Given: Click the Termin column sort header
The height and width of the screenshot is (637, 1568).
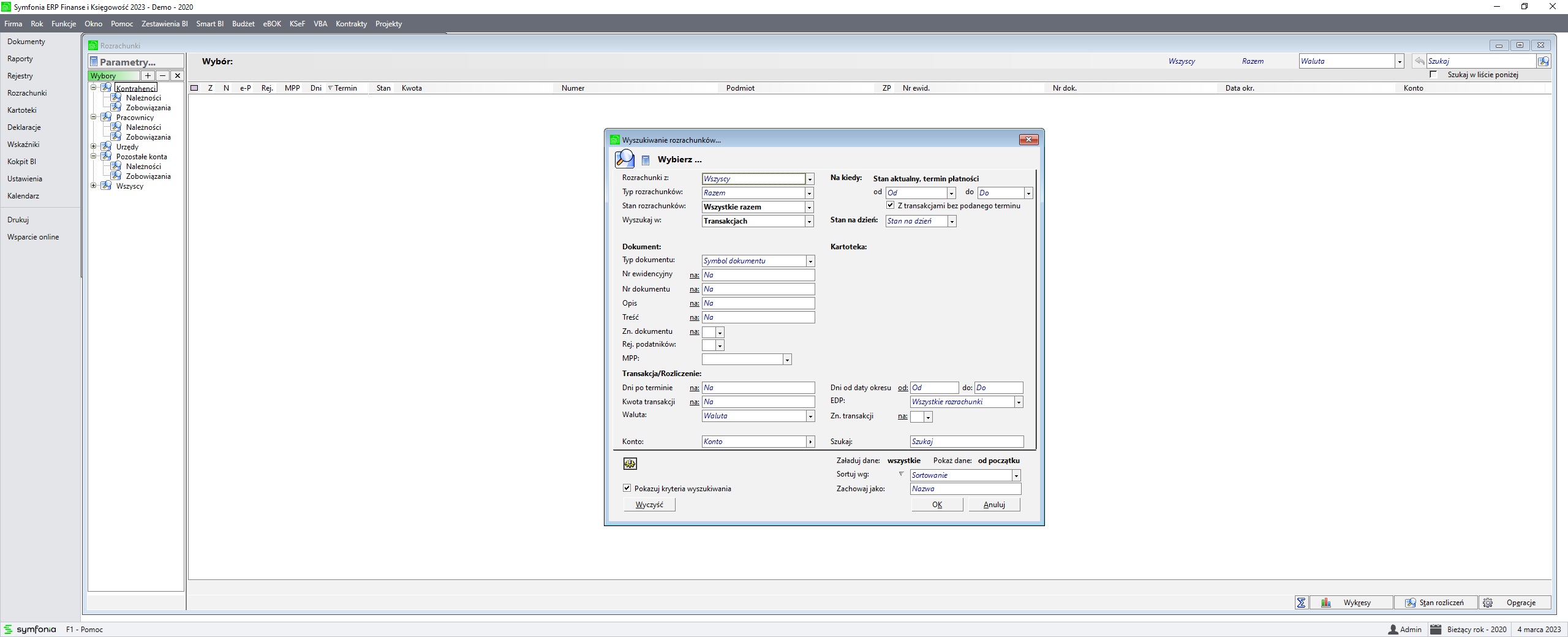Looking at the screenshot, I should point(345,88).
